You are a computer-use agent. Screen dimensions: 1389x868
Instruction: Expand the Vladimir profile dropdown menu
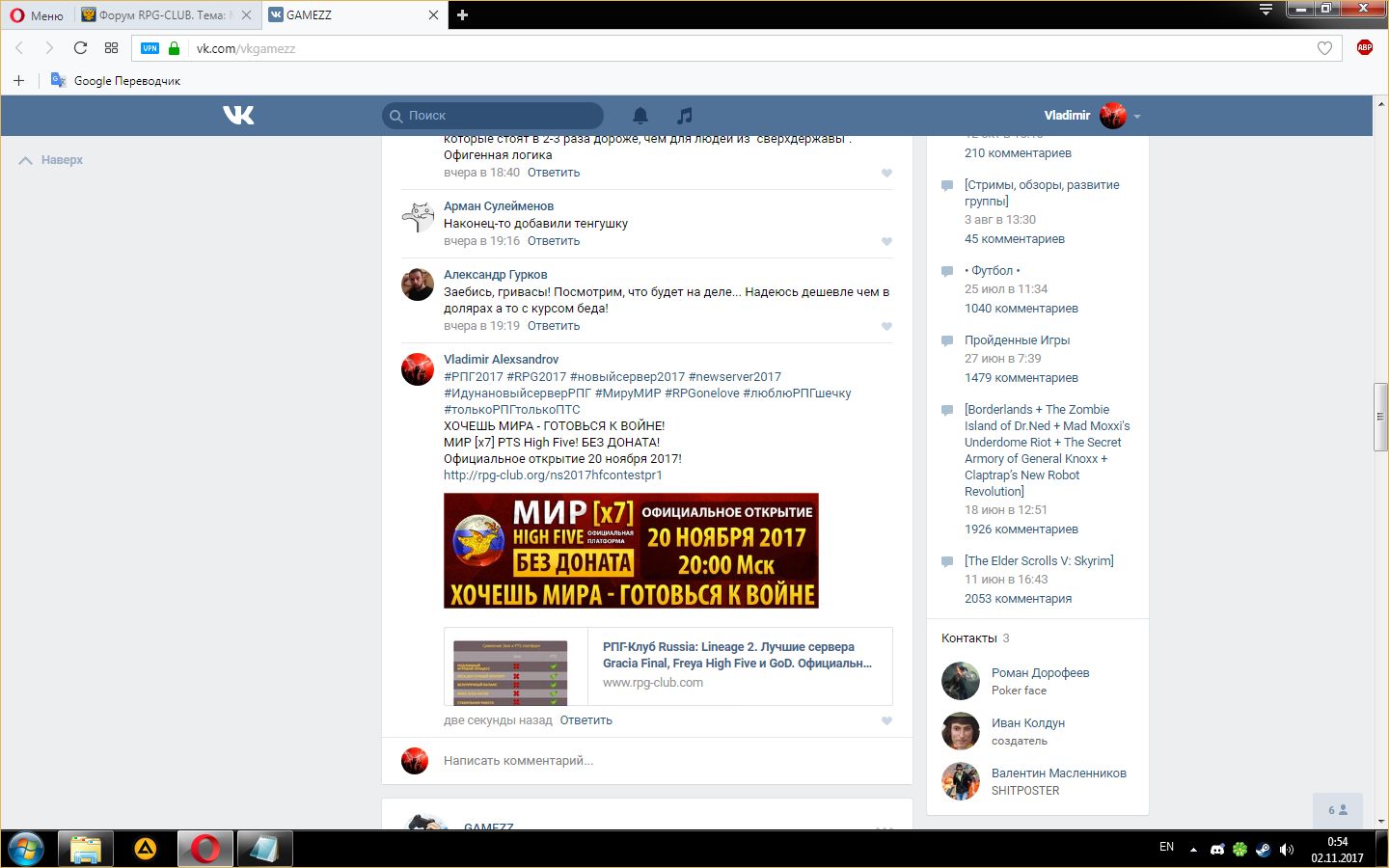1137,117
